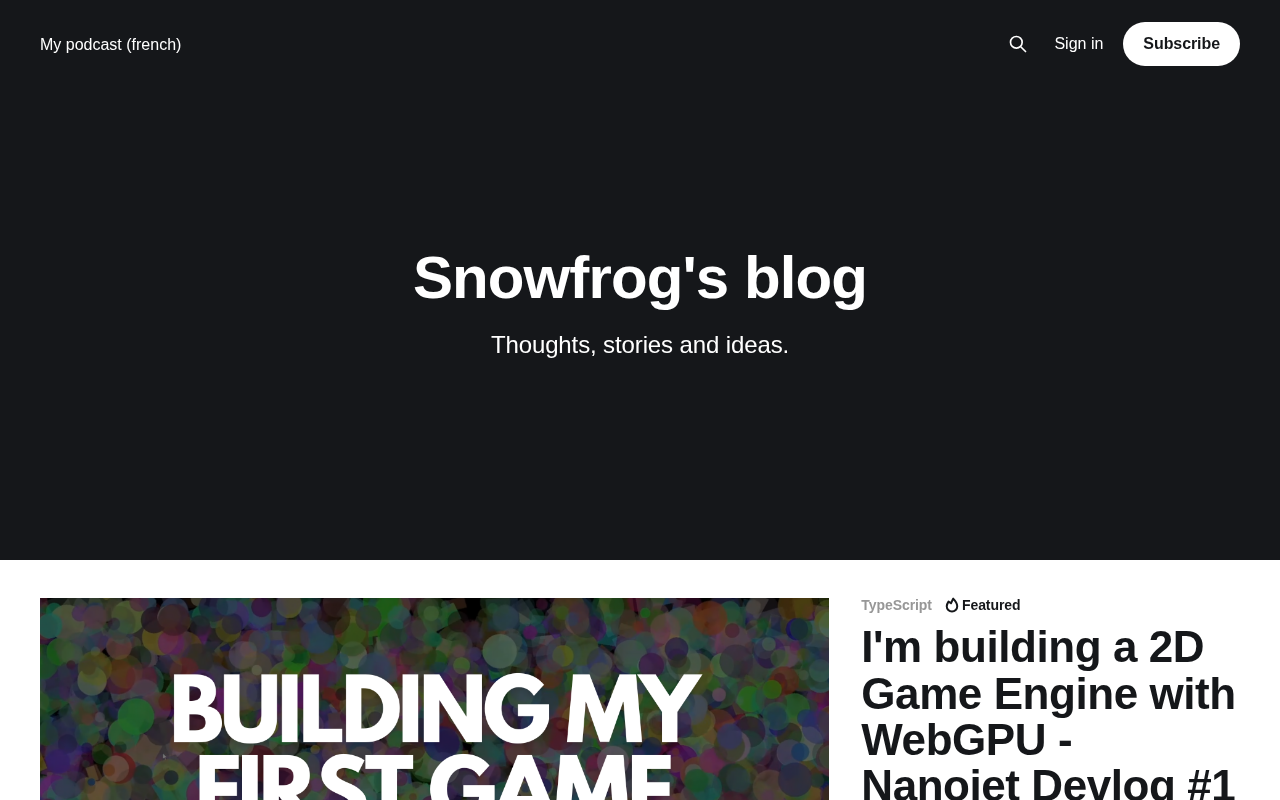Image resolution: width=1280 pixels, height=800 pixels.
Task: Open the search magnifier icon
Action: click(1018, 44)
